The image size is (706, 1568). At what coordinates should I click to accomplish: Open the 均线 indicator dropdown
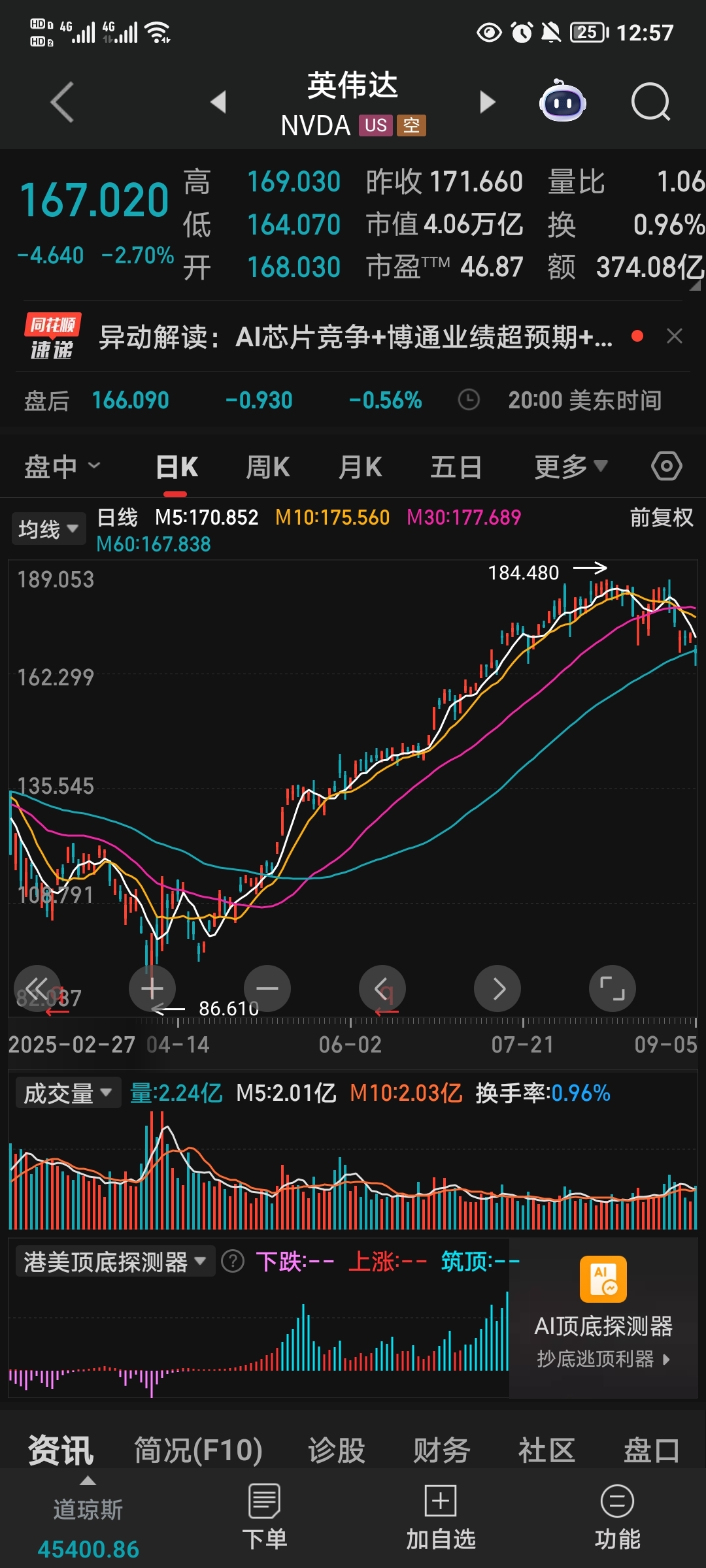click(x=48, y=529)
